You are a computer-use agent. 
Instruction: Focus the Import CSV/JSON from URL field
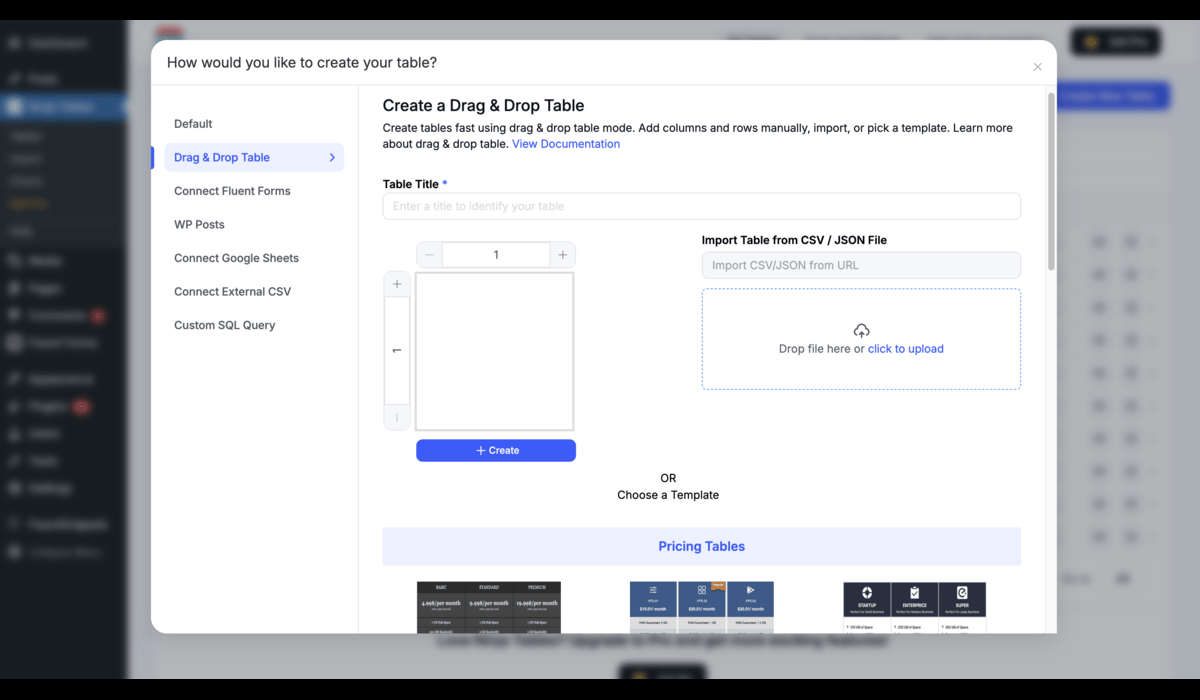861,265
